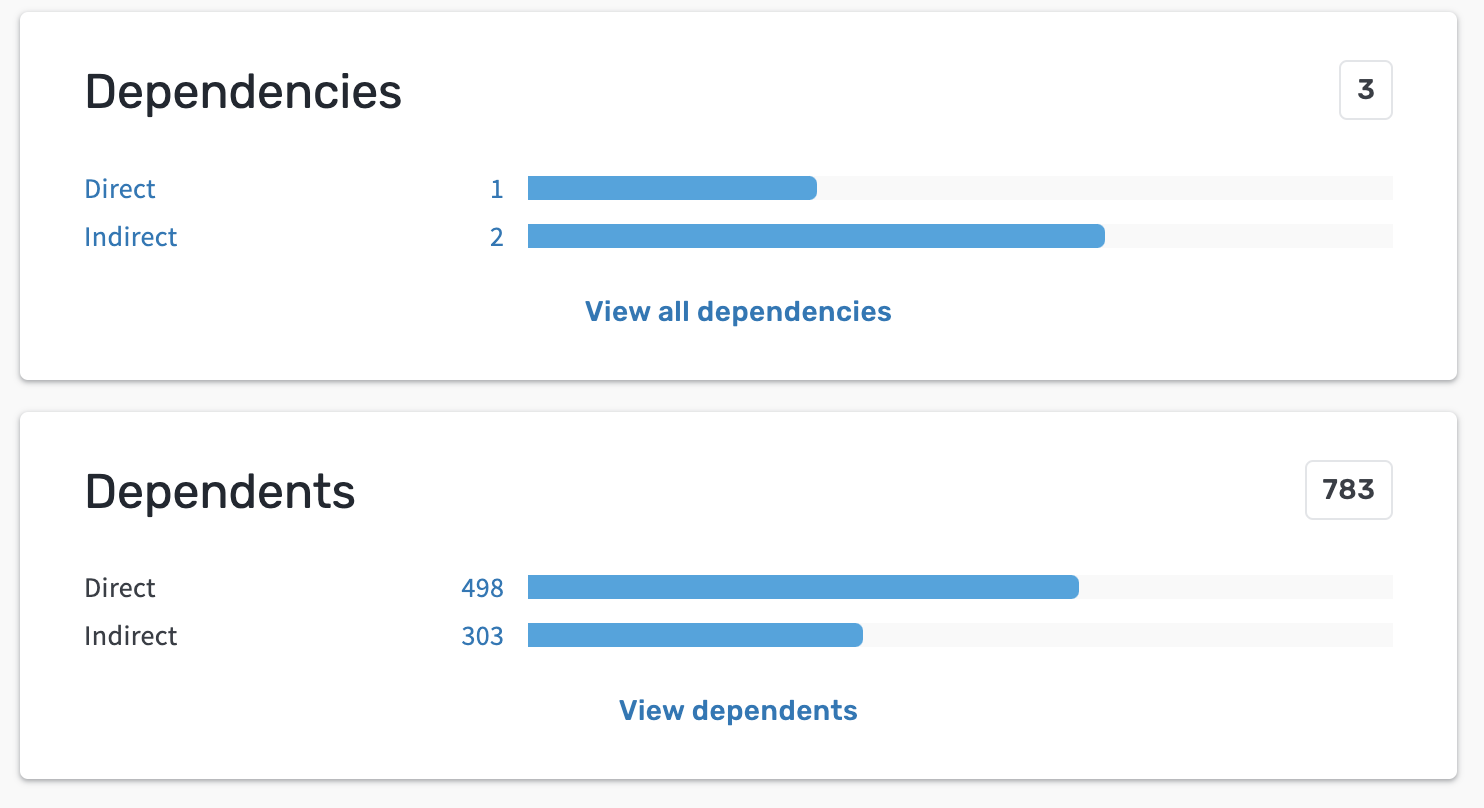The image size is (1484, 808).
Task: Open the 498 direct dependents count
Action: coord(482,587)
